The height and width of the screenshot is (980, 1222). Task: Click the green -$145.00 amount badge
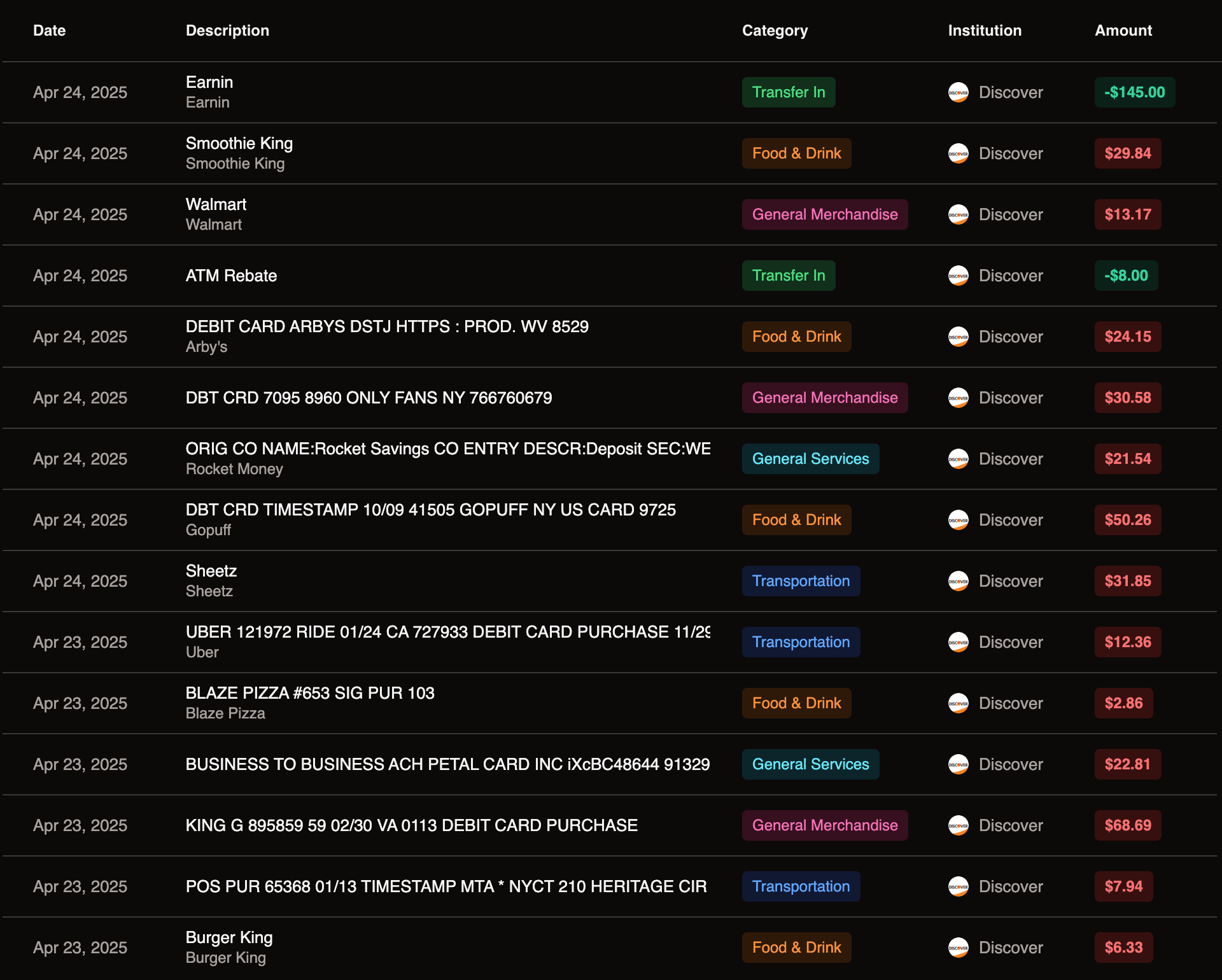tap(1135, 92)
